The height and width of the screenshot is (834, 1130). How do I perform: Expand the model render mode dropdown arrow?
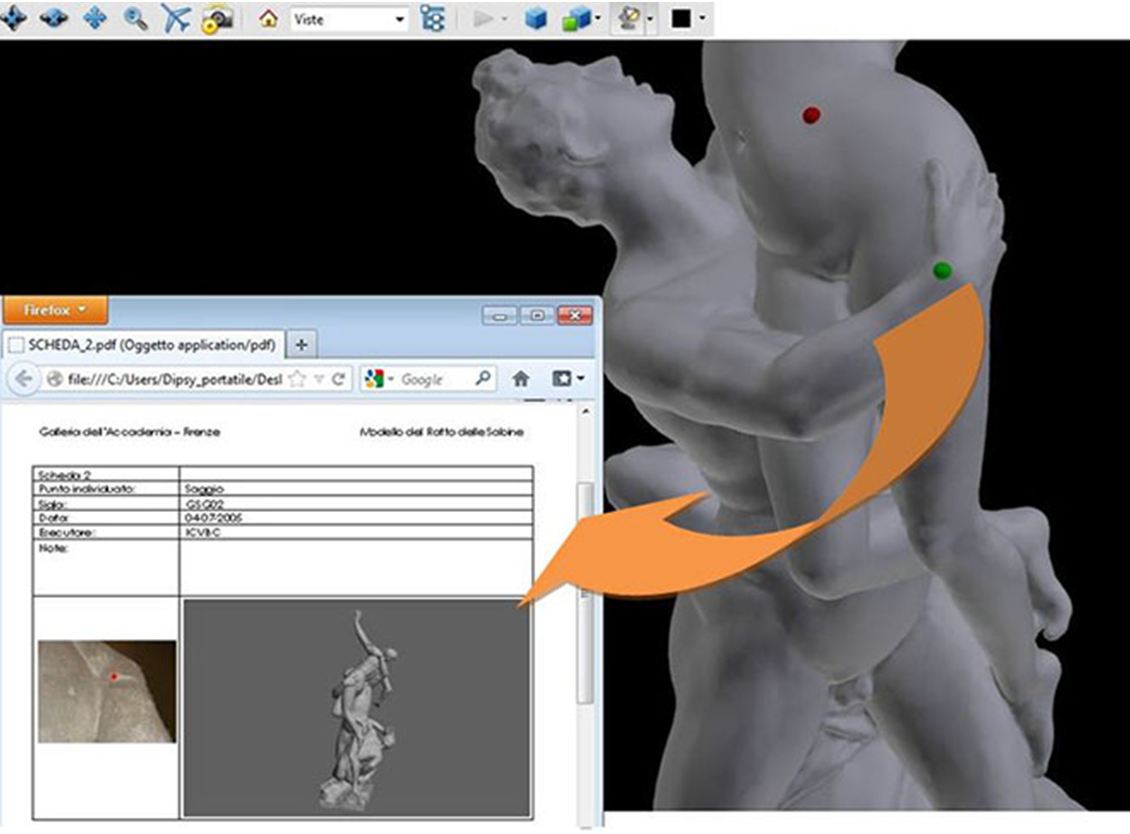coord(598,19)
